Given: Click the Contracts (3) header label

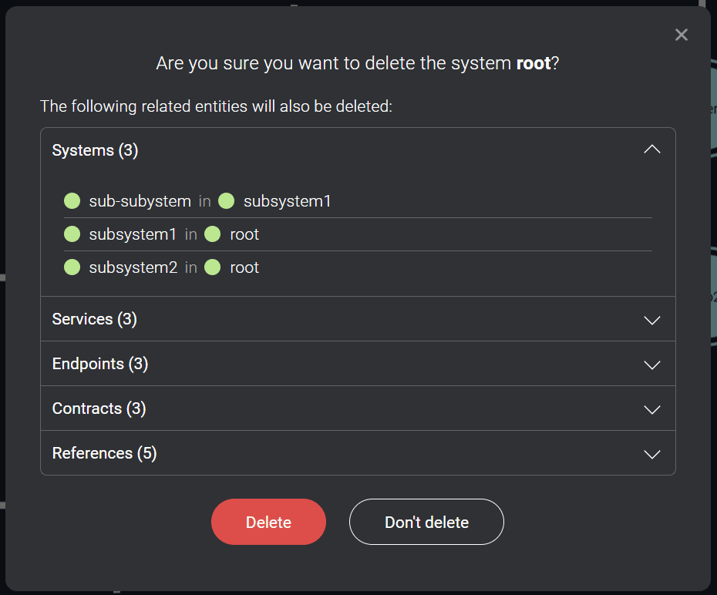Looking at the screenshot, I should tap(99, 408).
